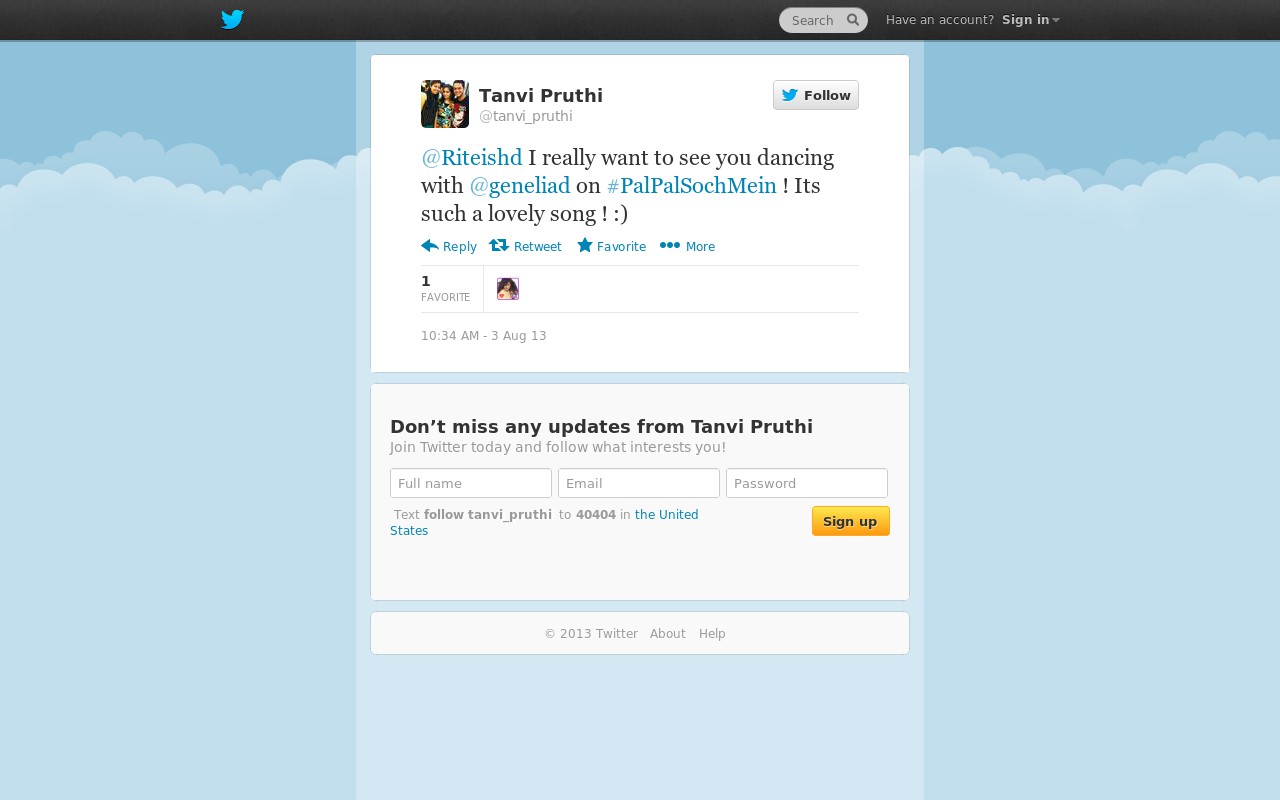Click the search magnifier icon
The width and height of the screenshot is (1280, 800).
click(x=853, y=20)
